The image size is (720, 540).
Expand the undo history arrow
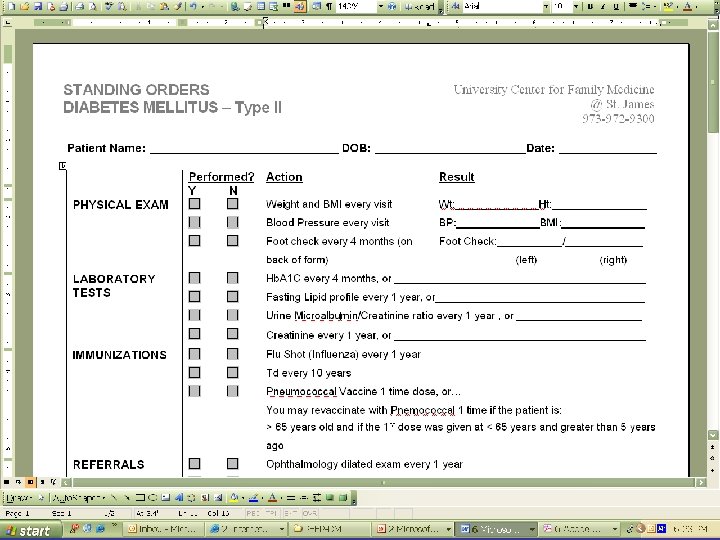click(x=202, y=6)
